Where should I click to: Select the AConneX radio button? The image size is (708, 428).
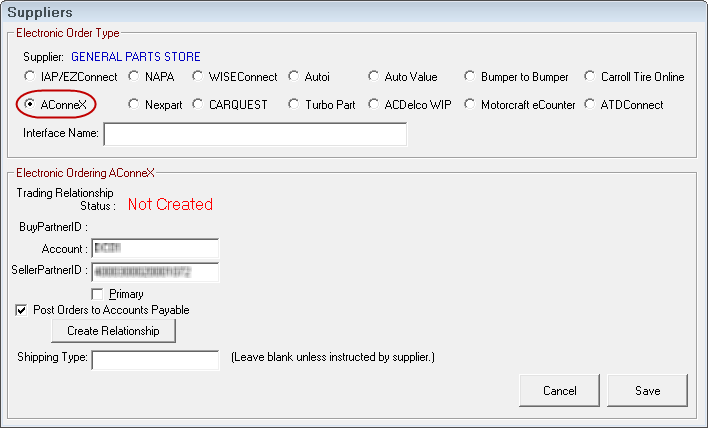(x=29, y=105)
